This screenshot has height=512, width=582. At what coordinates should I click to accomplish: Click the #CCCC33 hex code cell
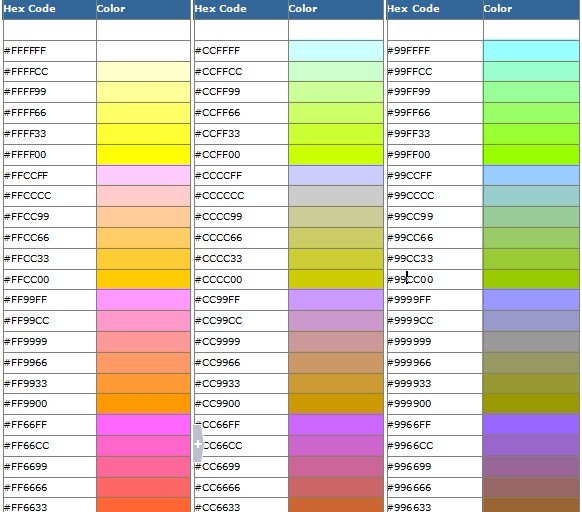[241, 259]
